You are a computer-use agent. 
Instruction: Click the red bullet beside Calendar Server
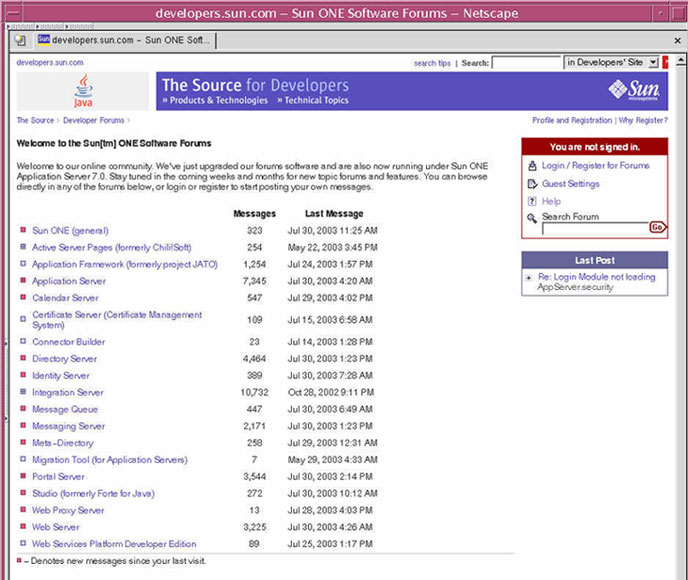23,297
